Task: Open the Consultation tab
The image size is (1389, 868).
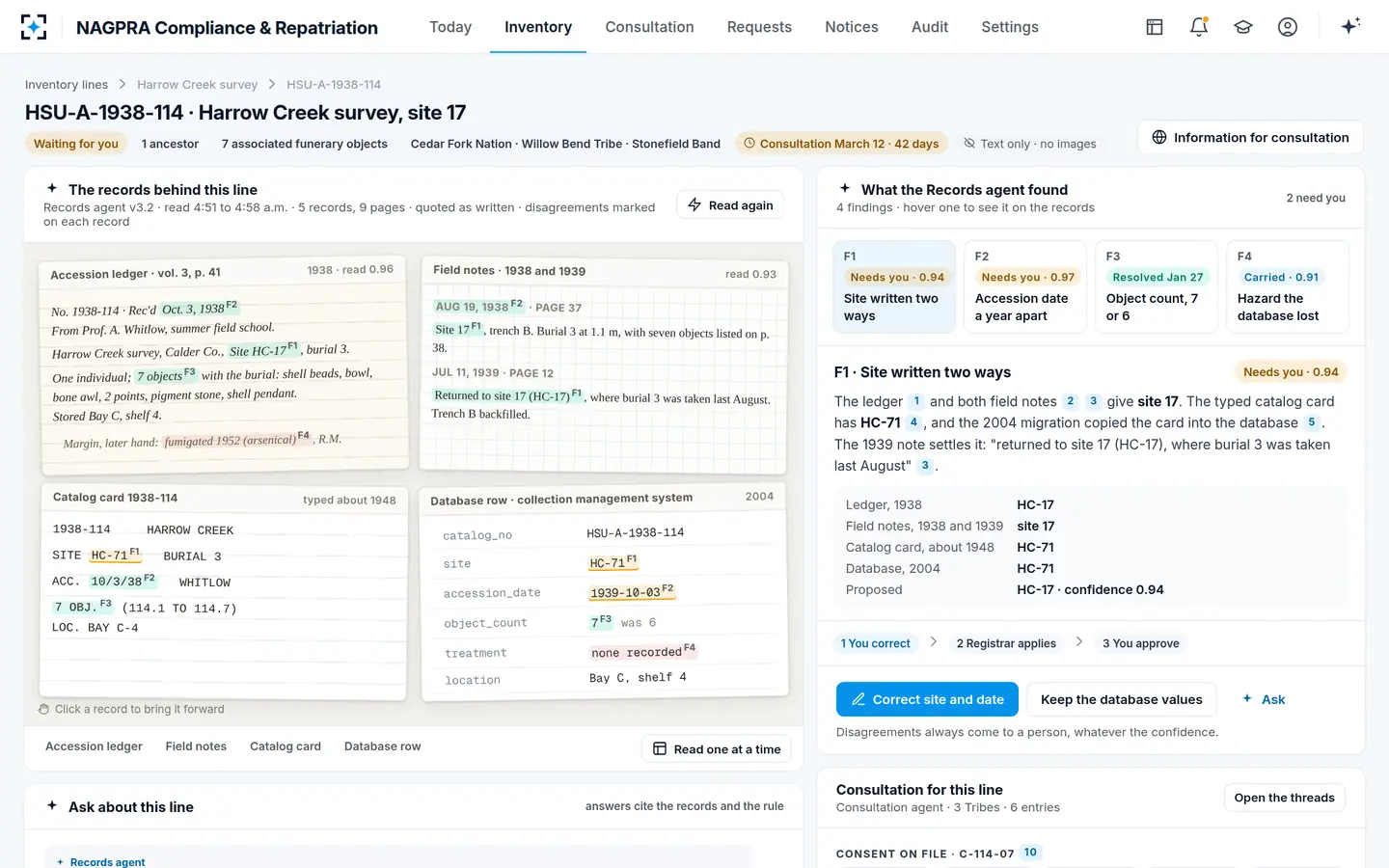Action: coord(649,27)
